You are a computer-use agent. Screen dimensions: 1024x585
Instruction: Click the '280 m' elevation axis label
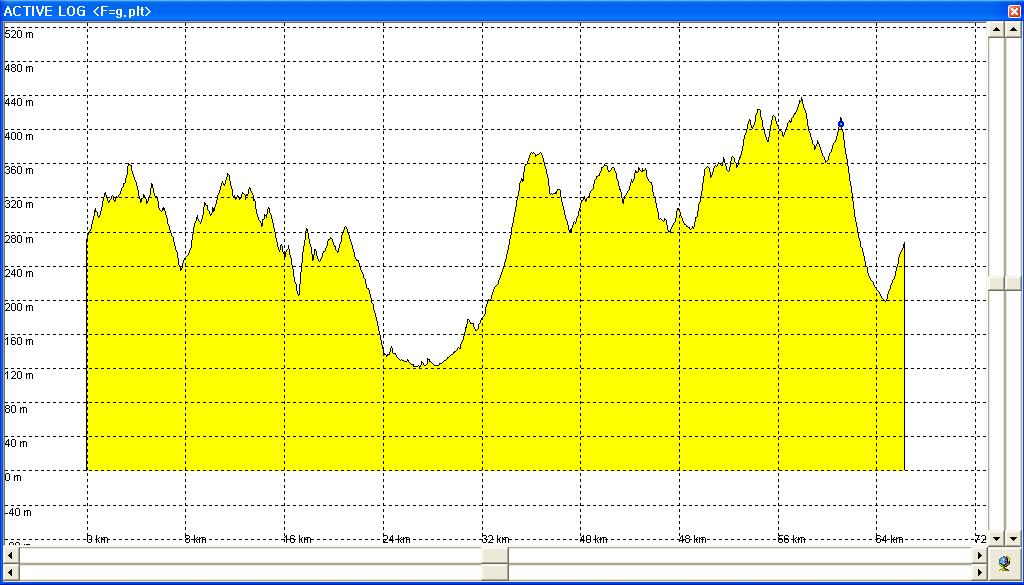tap(18, 238)
